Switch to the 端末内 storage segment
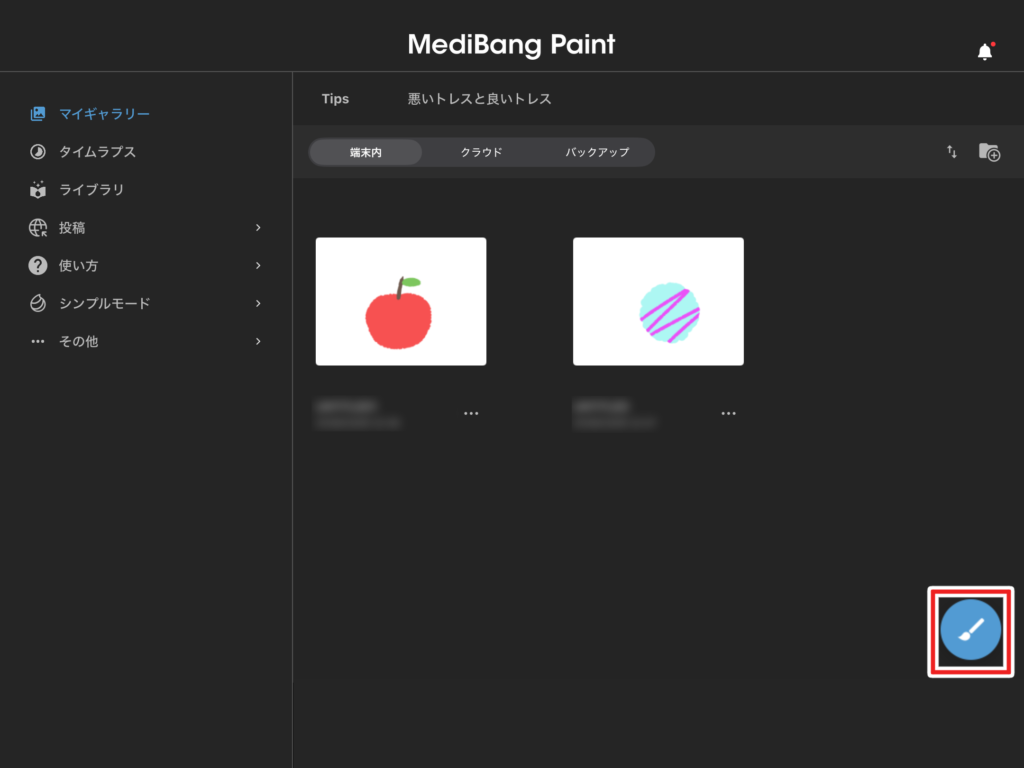The width and height of the screenshot is (1024, 768). (x=366, y=152)
